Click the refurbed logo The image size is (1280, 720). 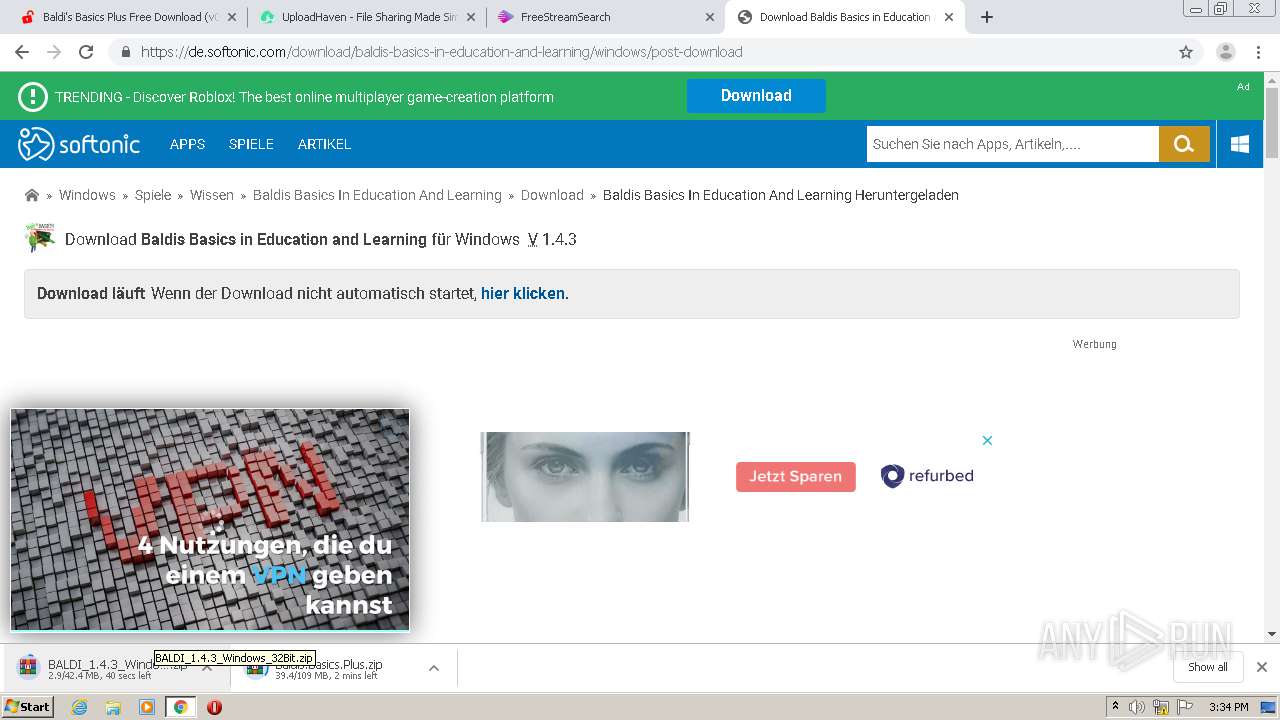click(927, 476)
